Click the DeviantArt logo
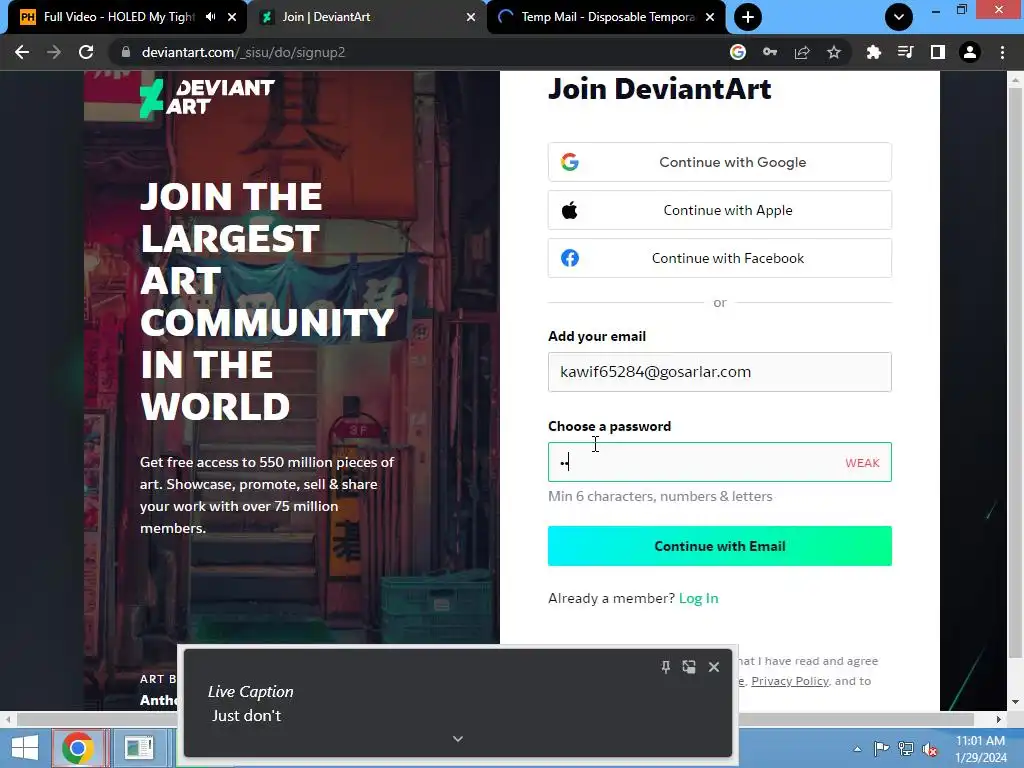Viewport: 1024px width, 768px height. tap(207, 98)
